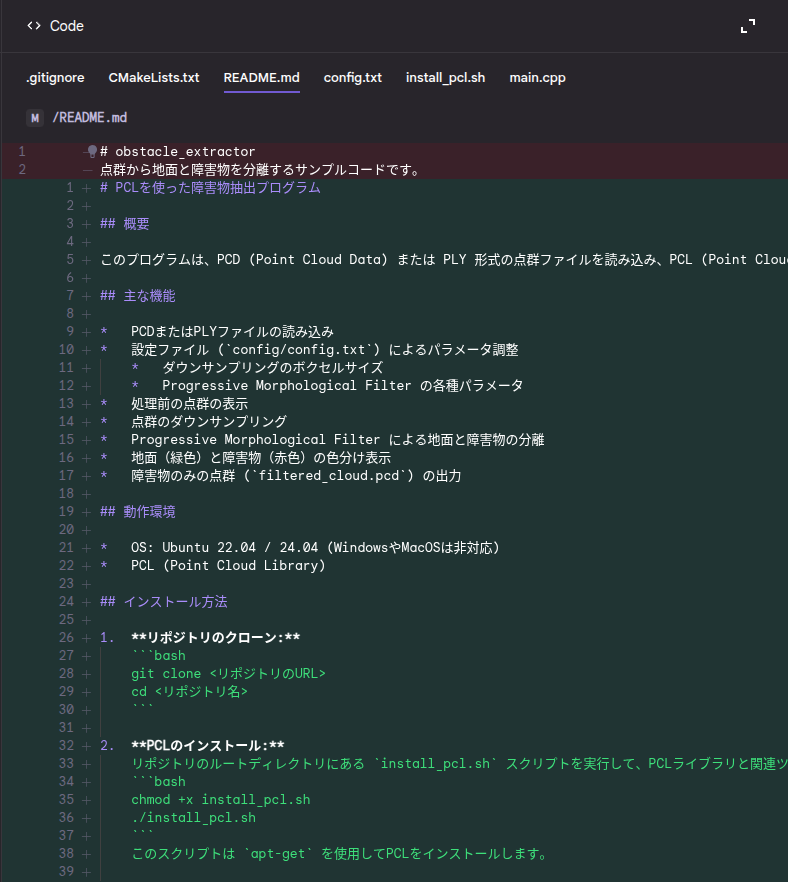Click the line starting 'リポジトリのルートディレクトリにある'

[x=460, y=764]
